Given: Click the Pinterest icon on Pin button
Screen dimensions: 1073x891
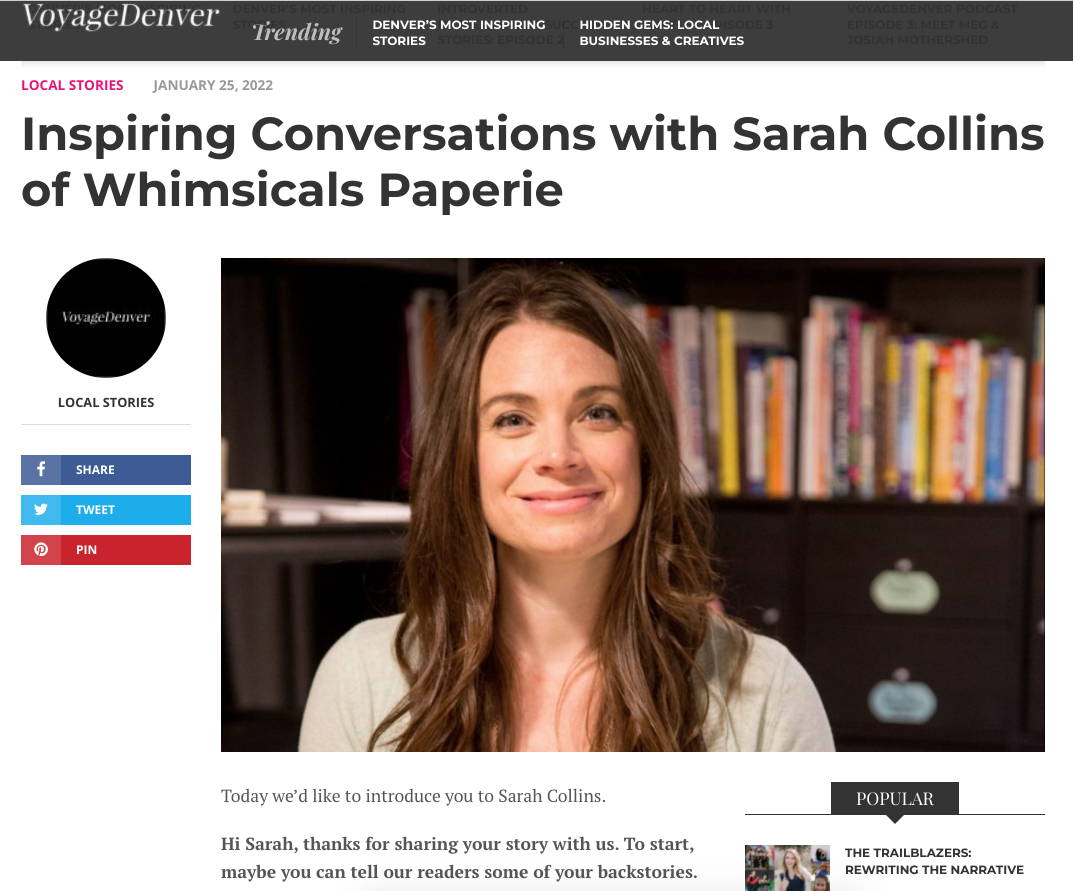Looking at the screenshot, I should (41, 550).
